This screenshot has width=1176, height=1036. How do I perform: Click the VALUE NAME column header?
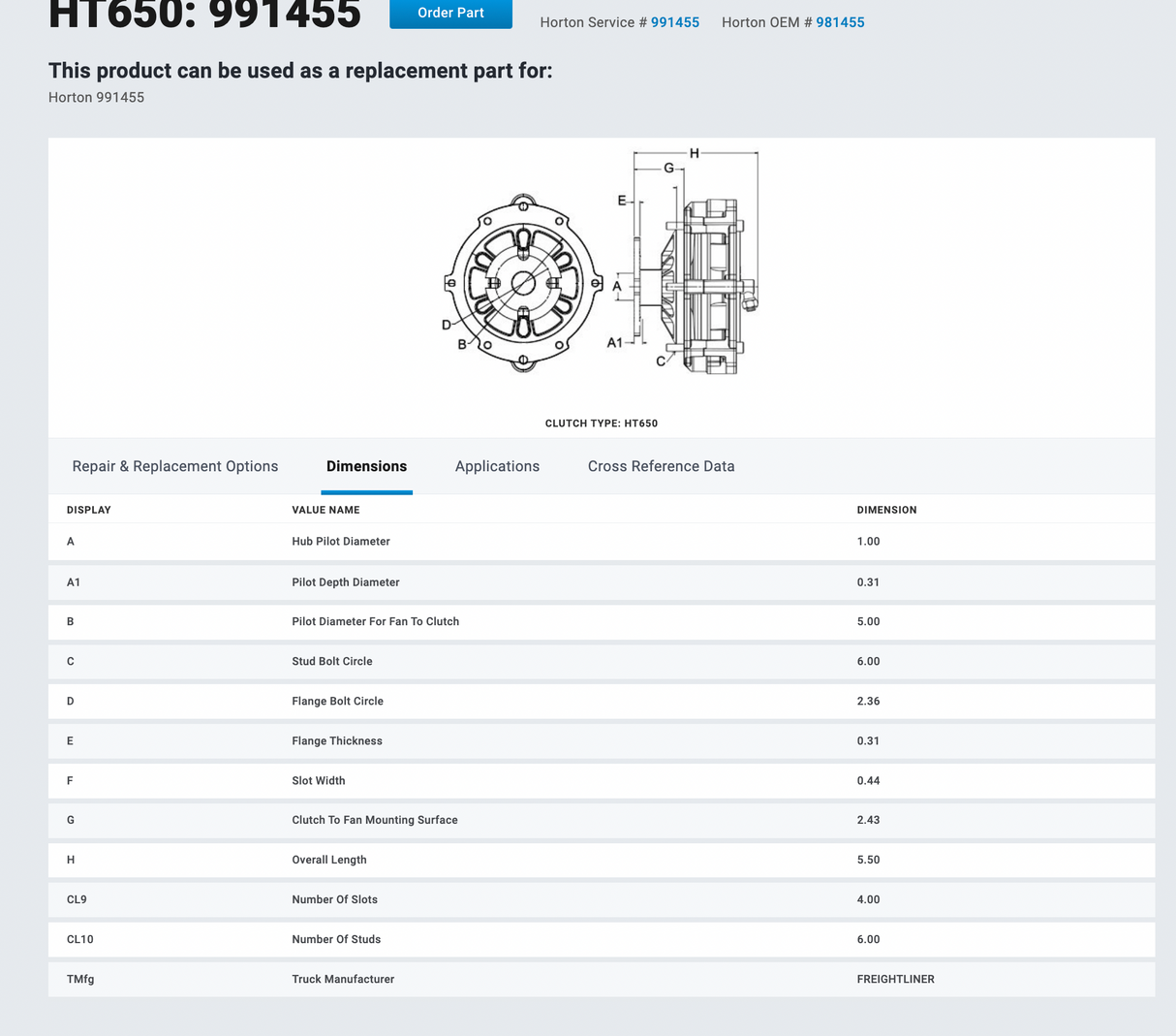pyautogui.click(x=325, y=510)
